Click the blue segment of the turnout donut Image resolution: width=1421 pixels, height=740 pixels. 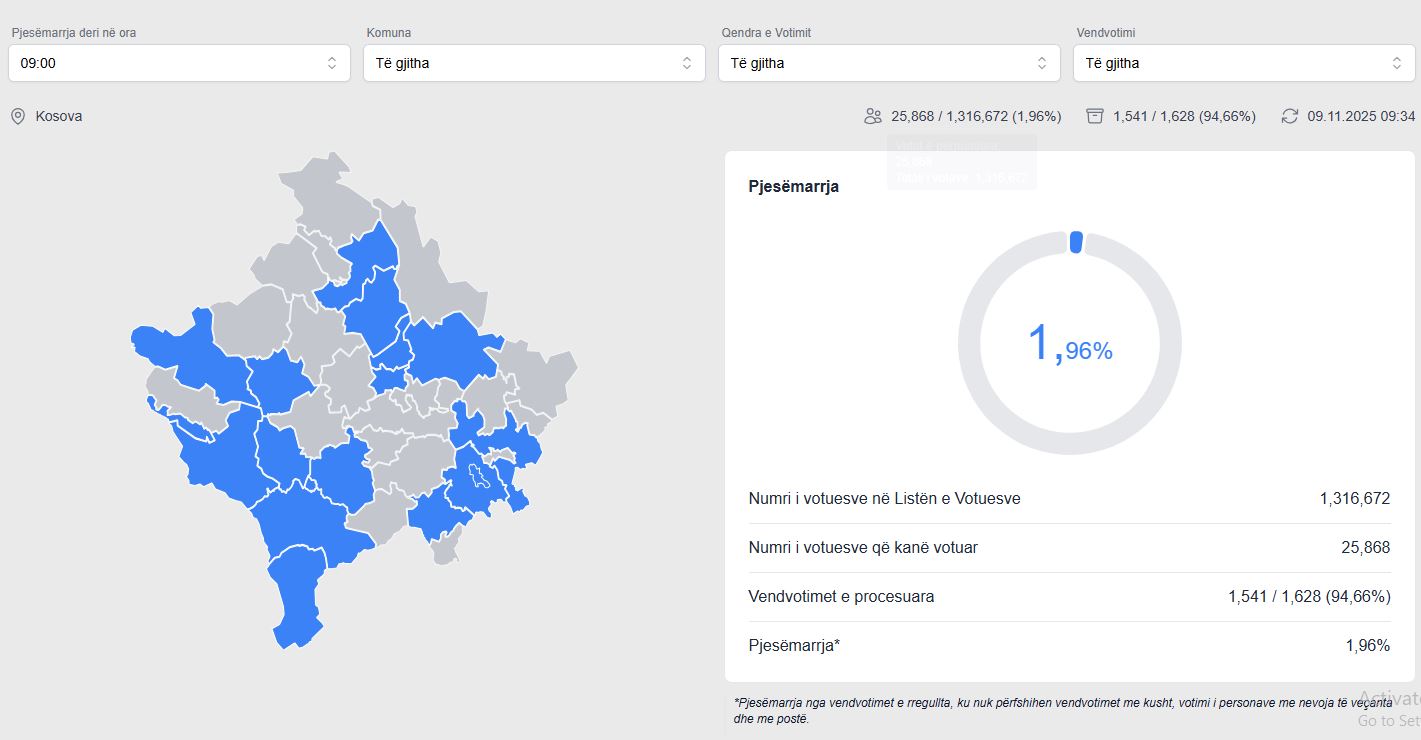click(1076, 242)
